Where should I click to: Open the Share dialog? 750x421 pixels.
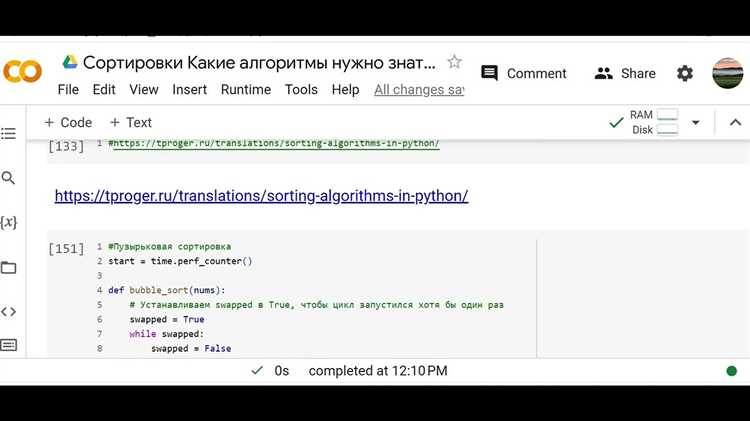click(x=625, y=73)
